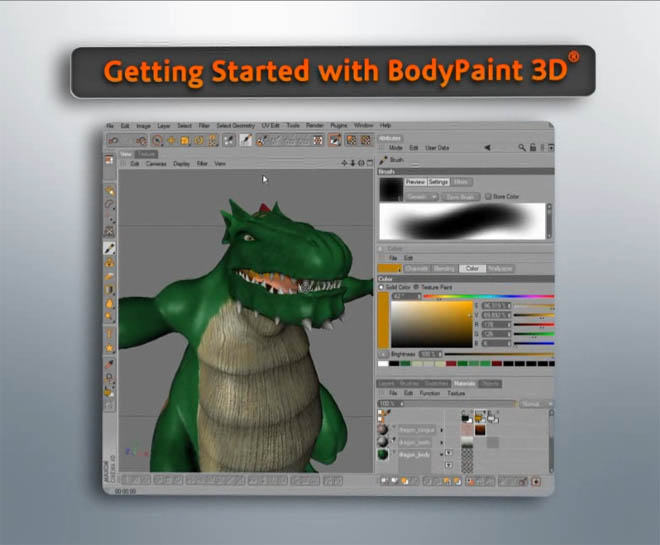Switch to the Texture view tab
The image size is (660, 545).
coord(146,154)
